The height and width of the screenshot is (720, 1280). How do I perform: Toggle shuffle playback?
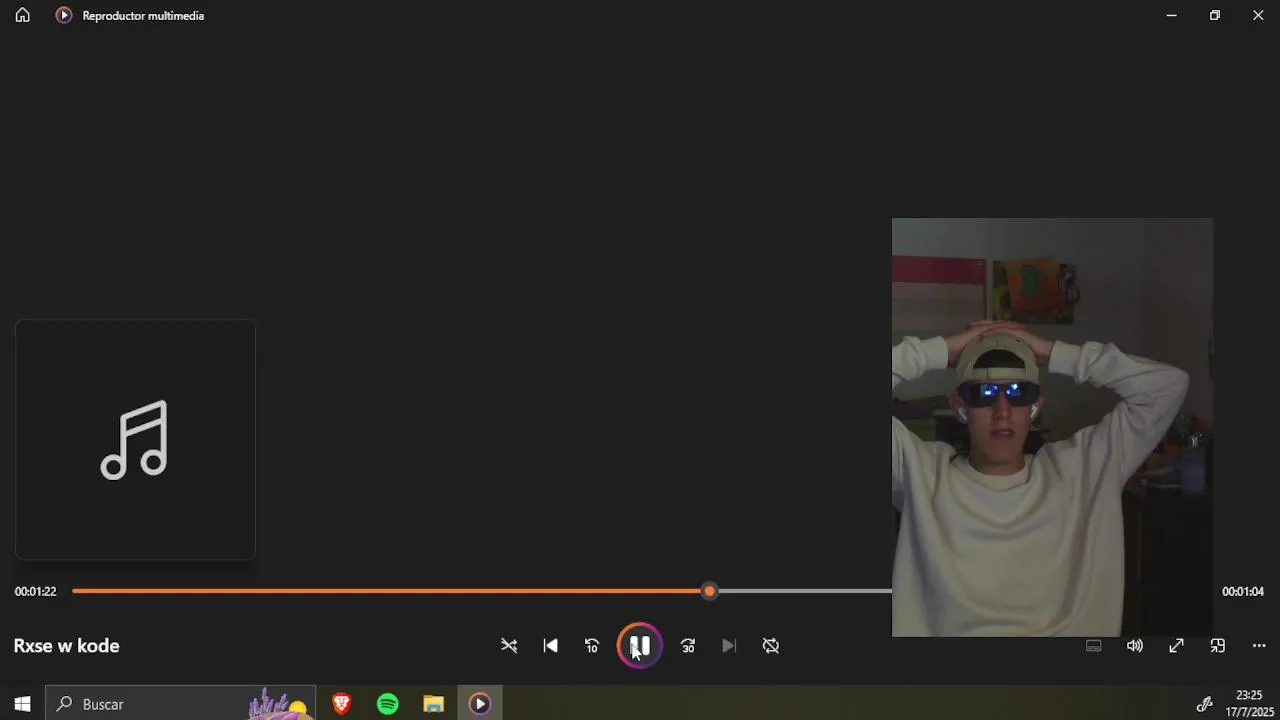[x=509, y=646]
